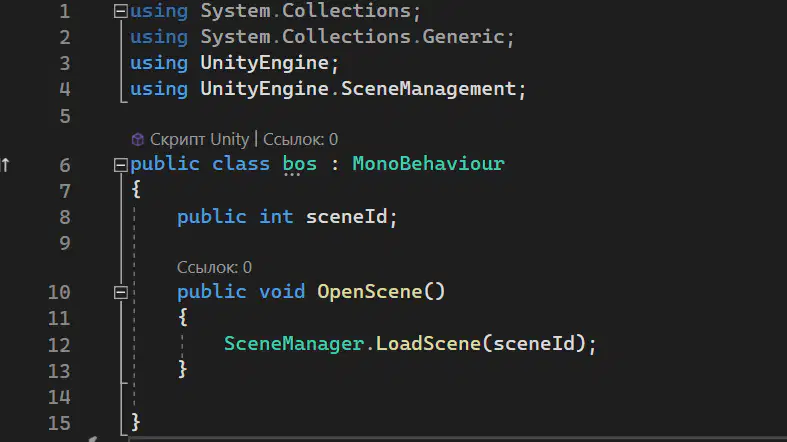This screenshot has width=787, height=442.
Task: Click the LoadScene method call
Action: pyautogui.click(x=428, y=344)
